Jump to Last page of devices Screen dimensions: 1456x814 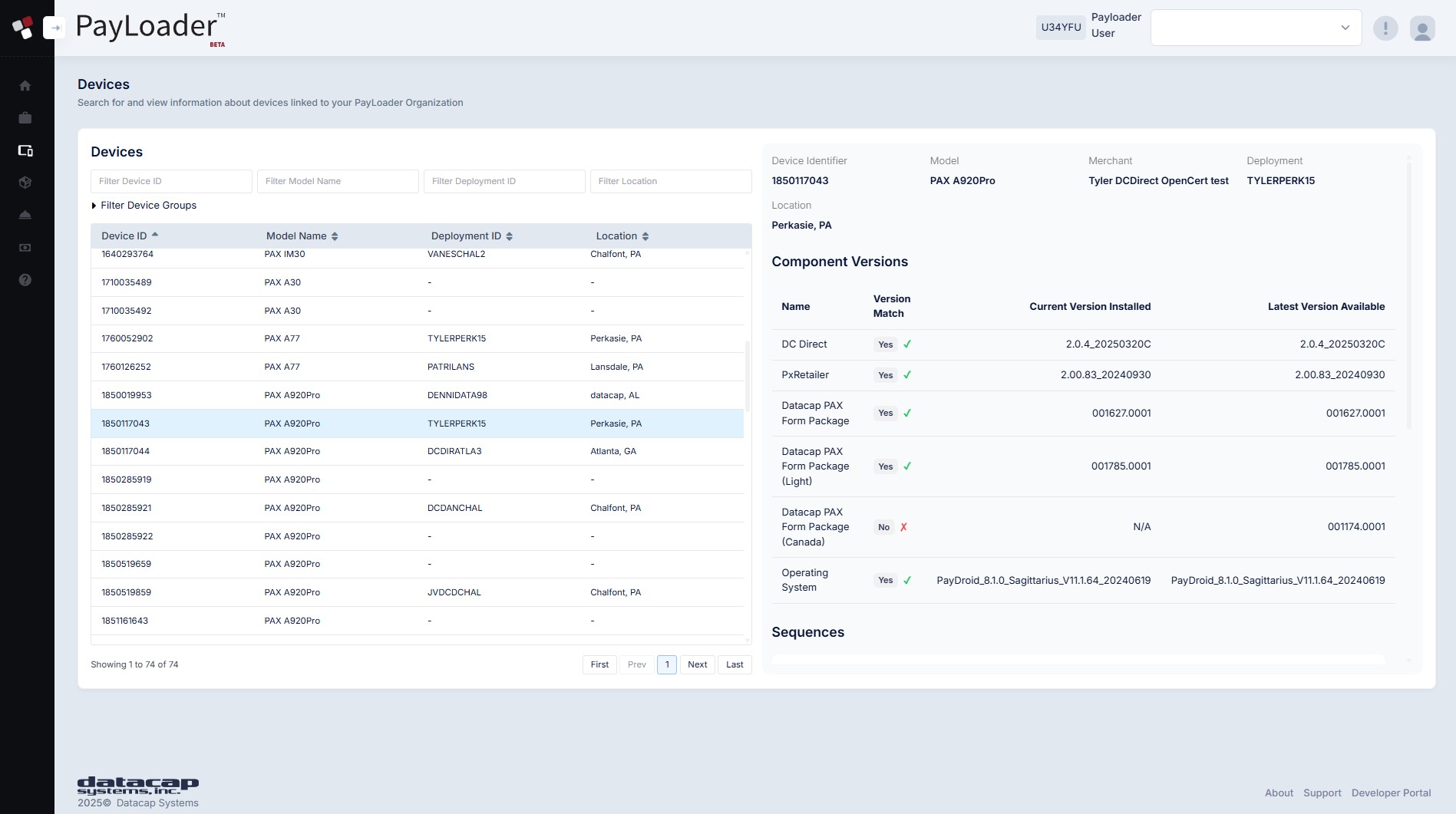tap(735, 664)
